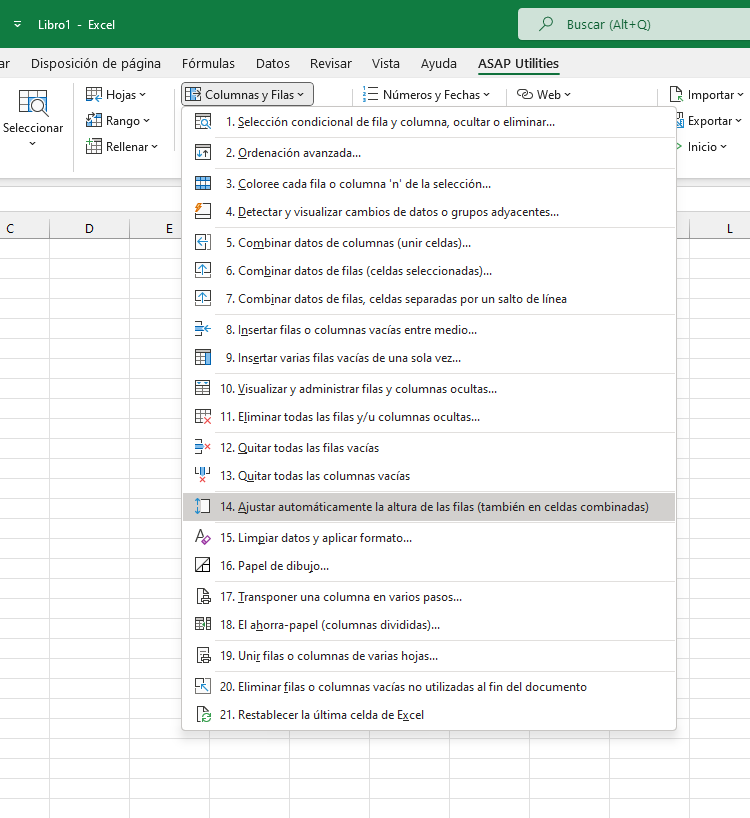Click in the Buscar (Alt+Q) search field
The height and width of the screenshot is (818, 750).
click(x=634, y=24)
